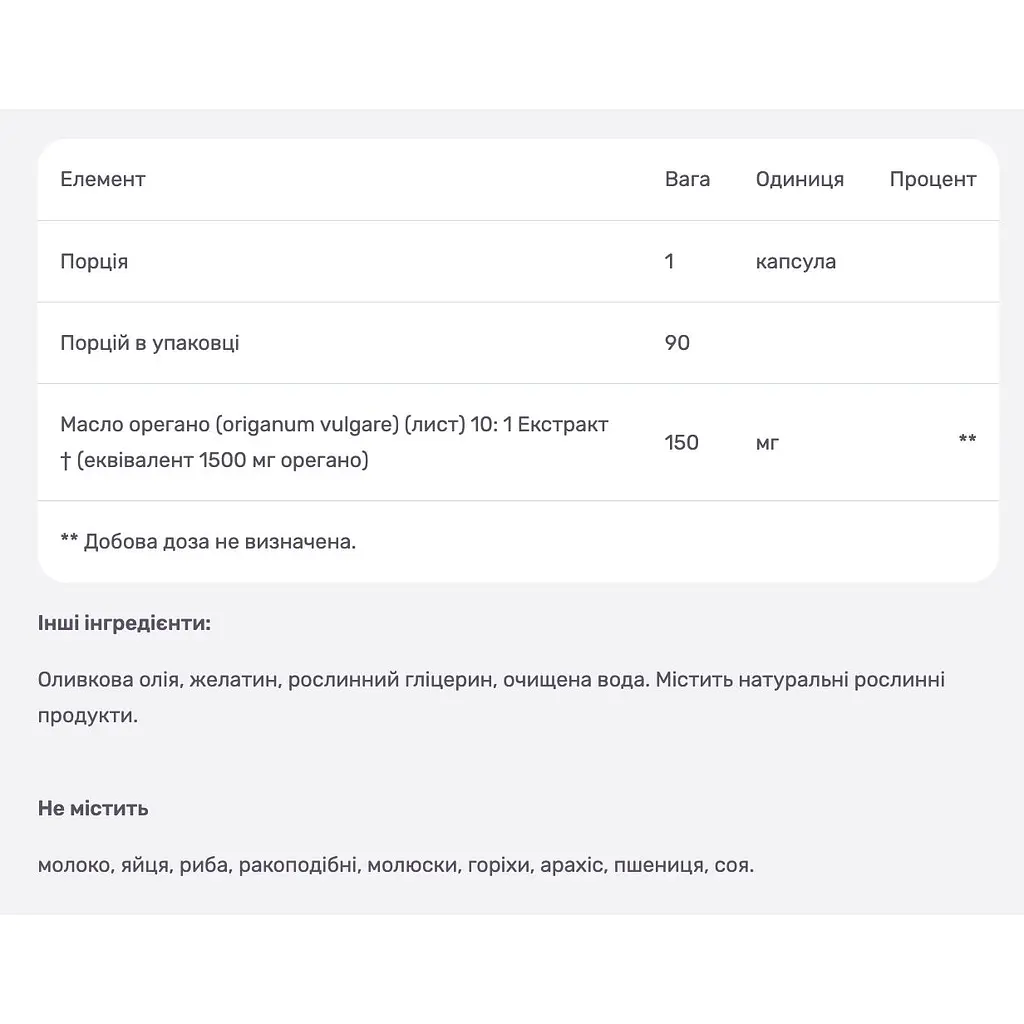This screenshot has width=1024, height=1024.
Task: Click the Добова доза не визначена footnote
Action: (x=208, y=541)
